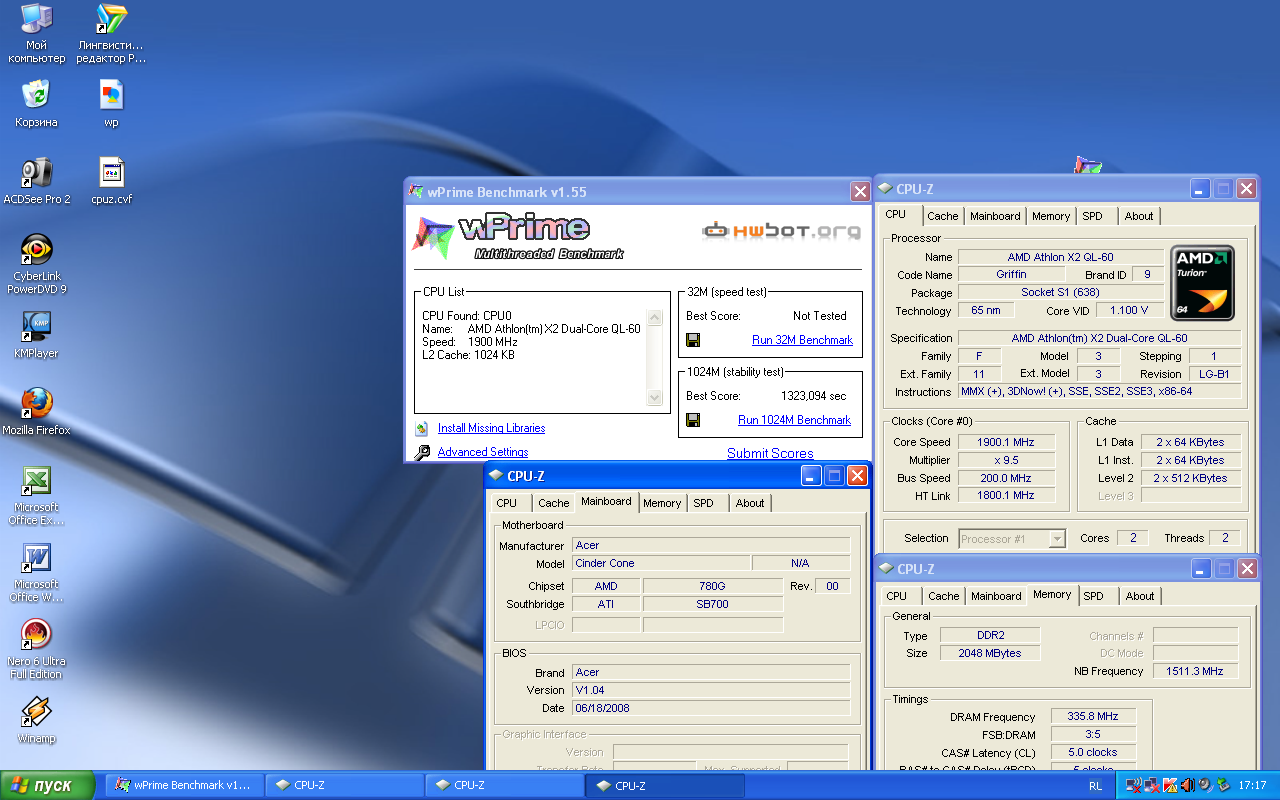Screen dimensions: 1280x800
Task: Click the wrench icon beside Advanced Settings
Action: [422, 452]
